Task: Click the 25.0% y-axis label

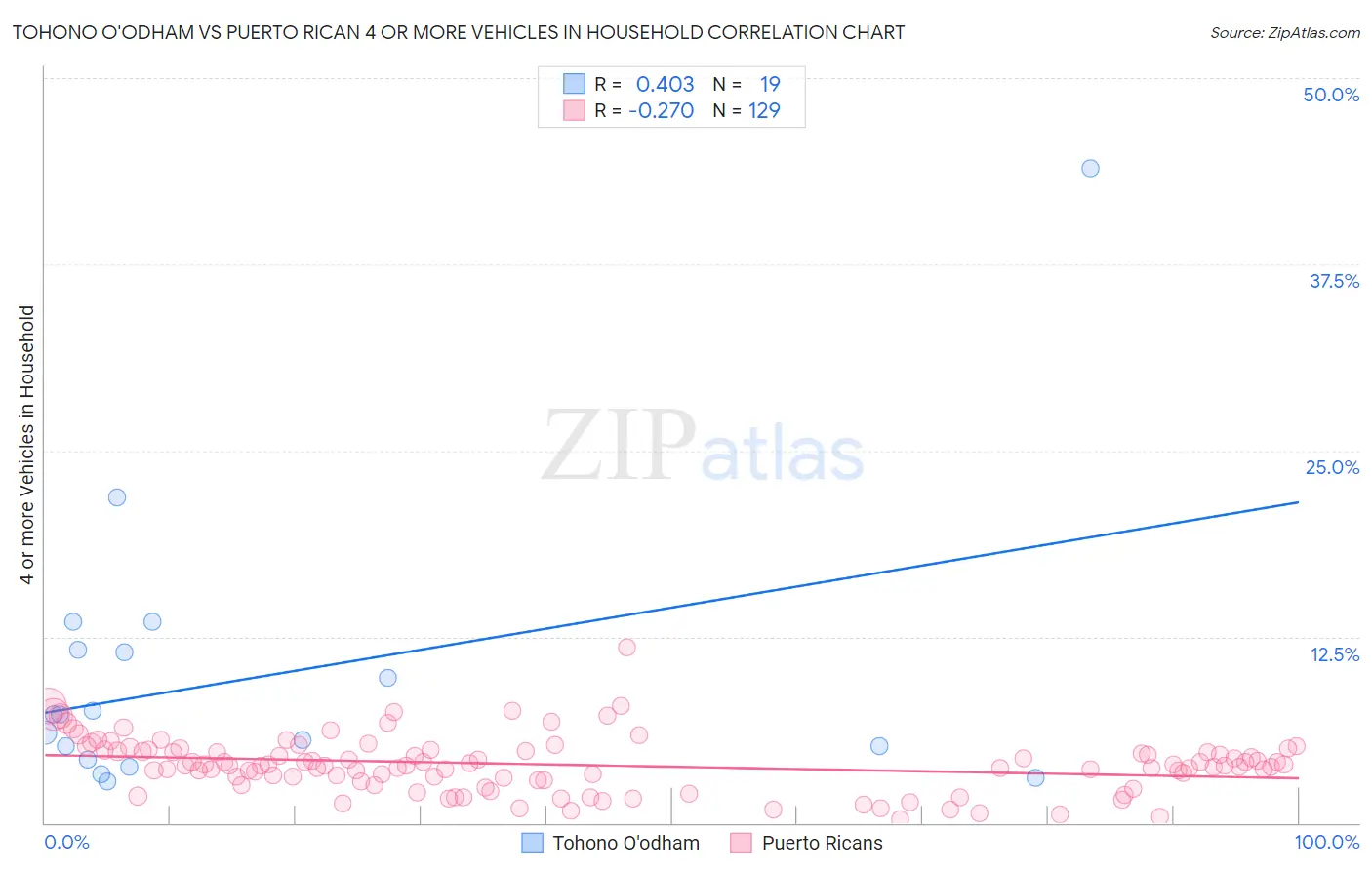Action: [1332, 467]
